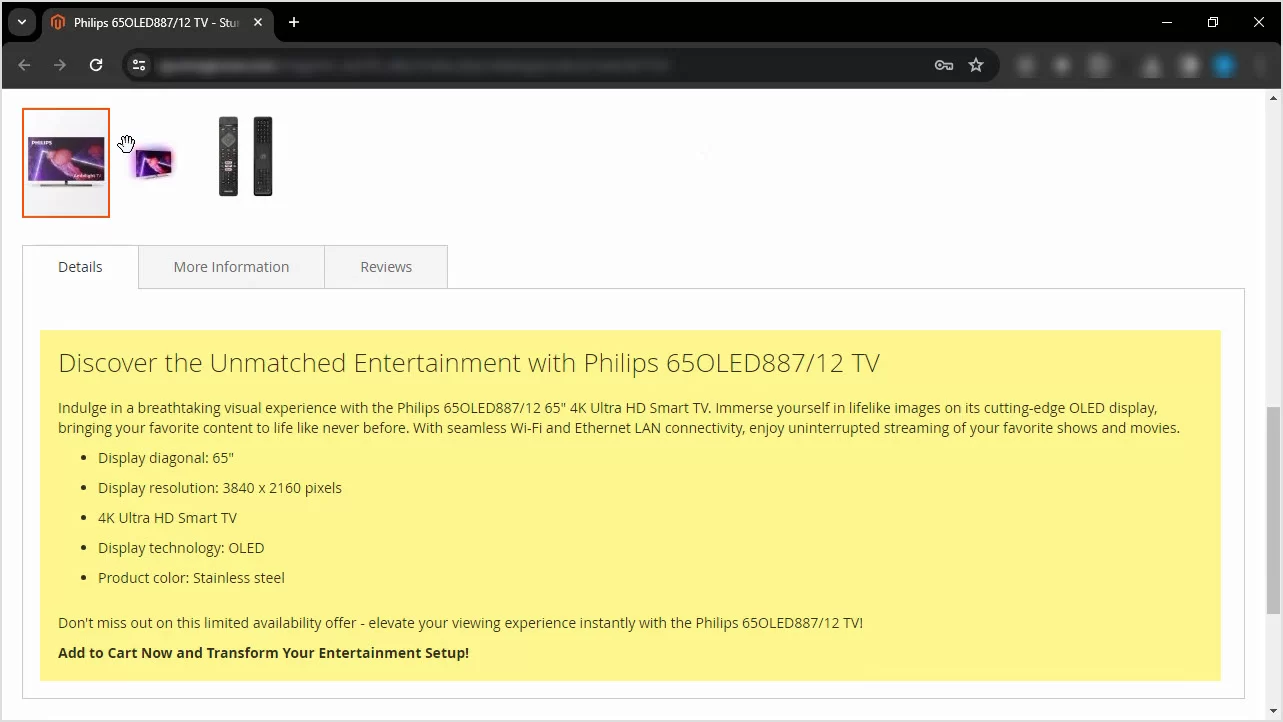Image resolution: width=1283 pixels, height=722 pixels.
Task: Click the scrollbar up arrow
Action: point(1273,98)
